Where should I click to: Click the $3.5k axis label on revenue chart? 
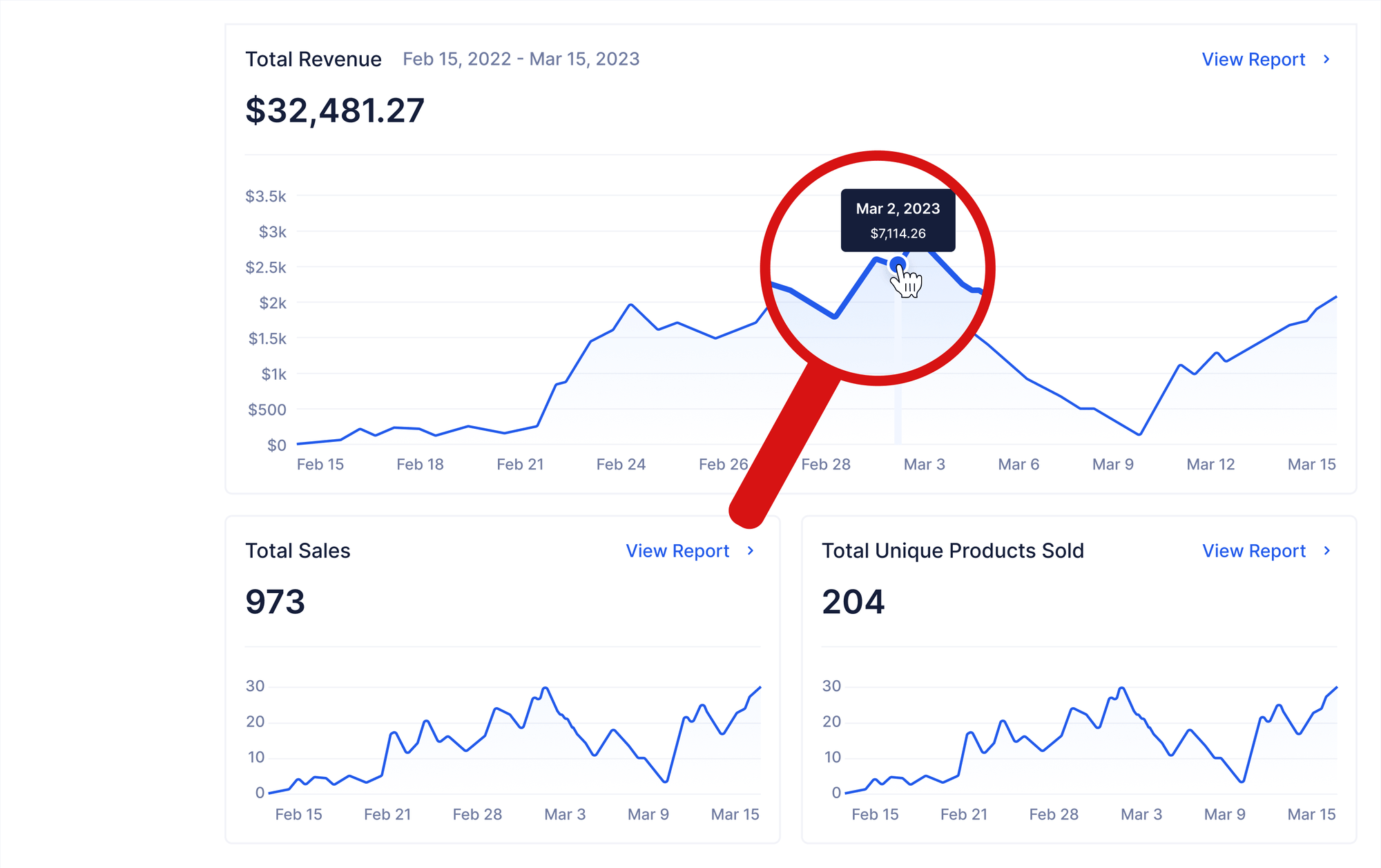tap(266, 195)
